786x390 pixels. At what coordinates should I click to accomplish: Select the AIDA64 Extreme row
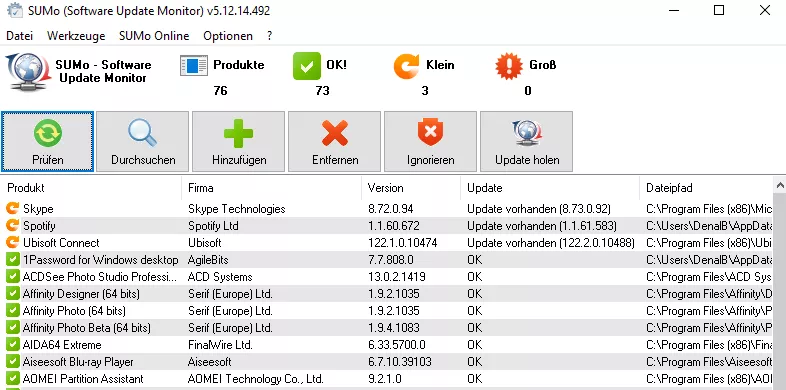pyautogui.click(x=386, y=345)
